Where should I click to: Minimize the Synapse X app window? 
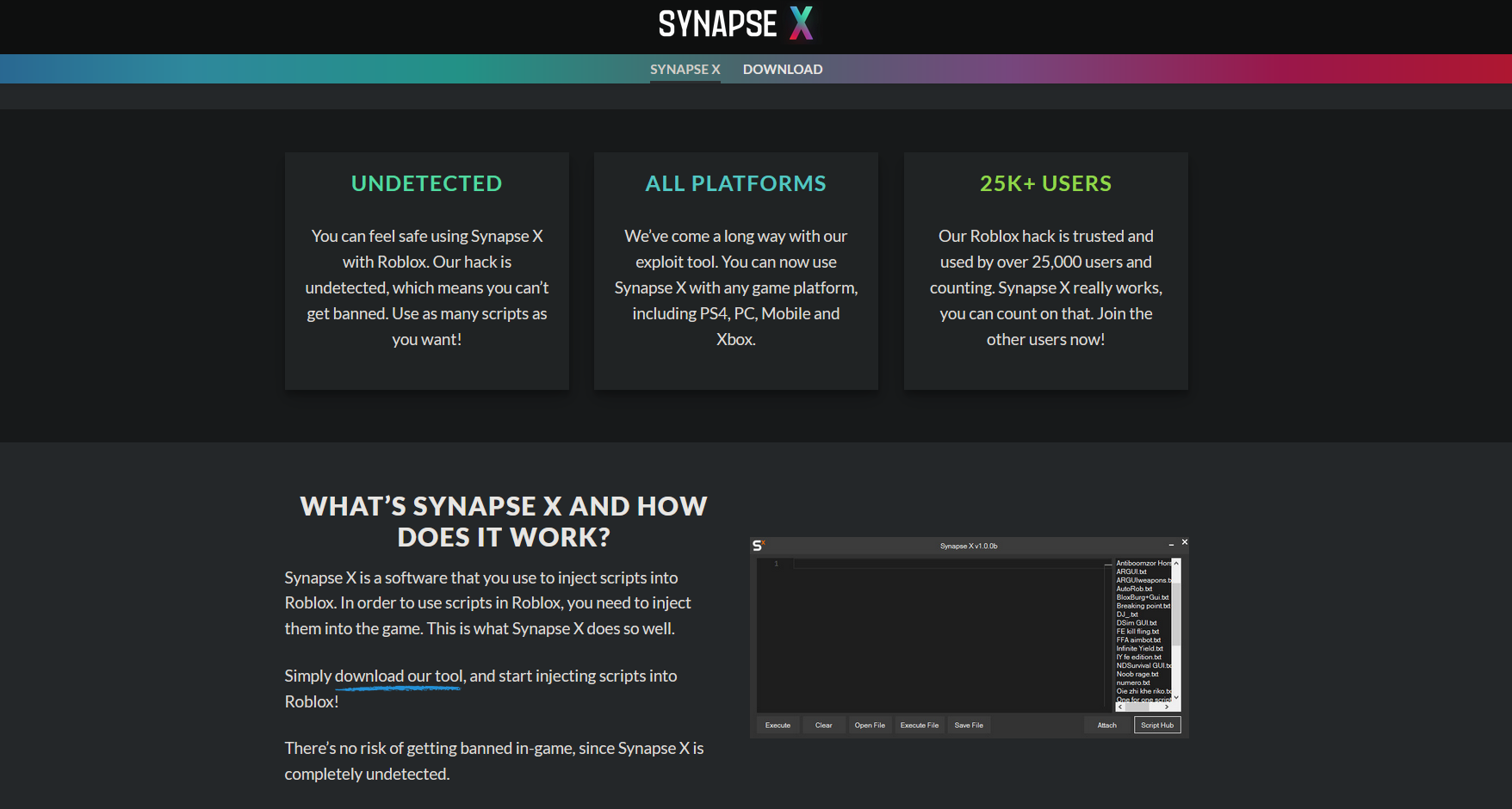tap(1171, 545)
